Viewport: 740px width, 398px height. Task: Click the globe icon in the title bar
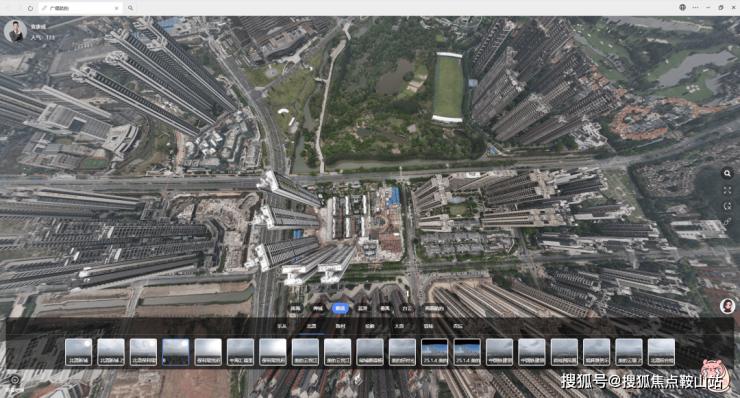pyautogui.click(x=682, y=8)
